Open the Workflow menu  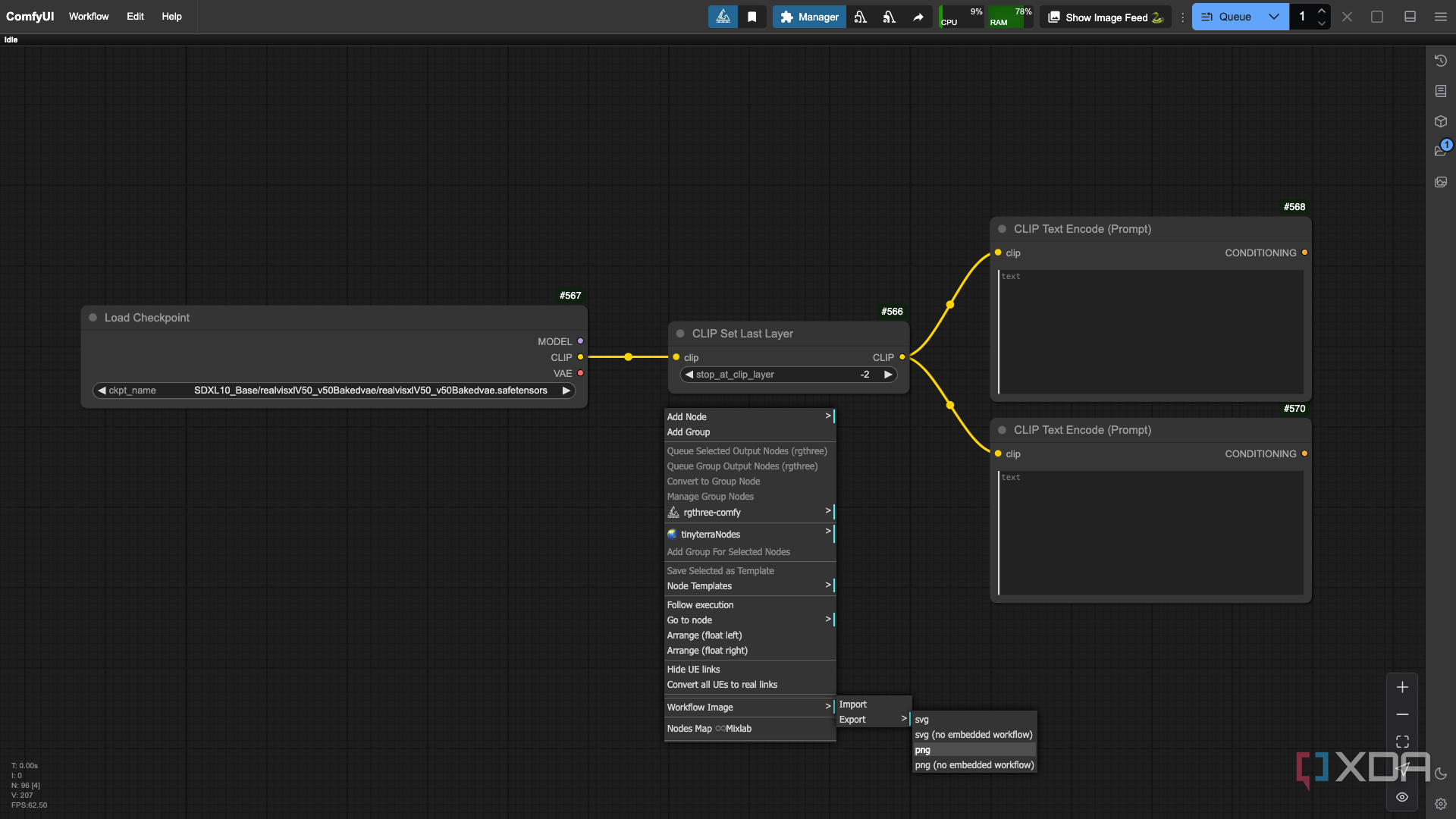point(89,16)
